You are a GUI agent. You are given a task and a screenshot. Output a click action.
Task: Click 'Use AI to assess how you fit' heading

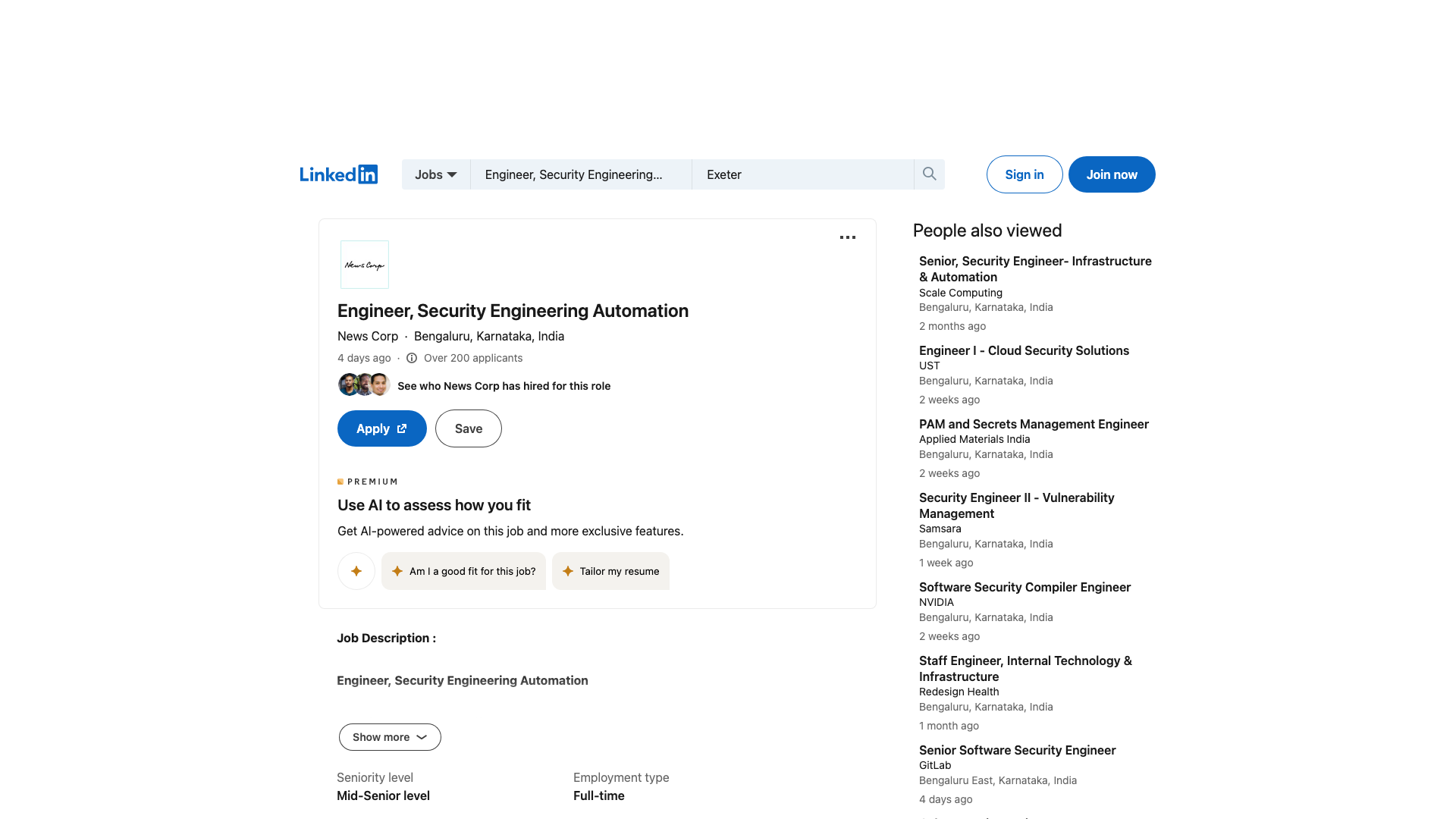(x=434, y=505)
